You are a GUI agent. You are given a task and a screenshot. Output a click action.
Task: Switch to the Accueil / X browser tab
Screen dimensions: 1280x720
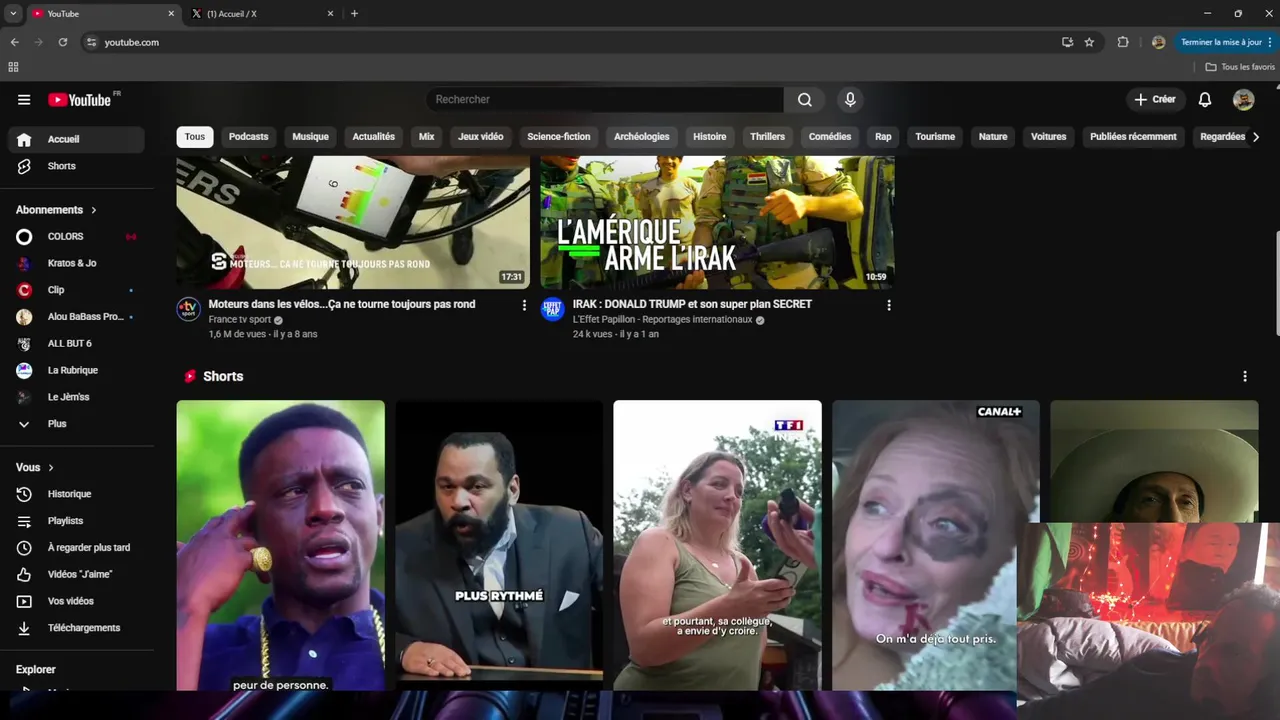pyautogui.click(x=262, y=14)
